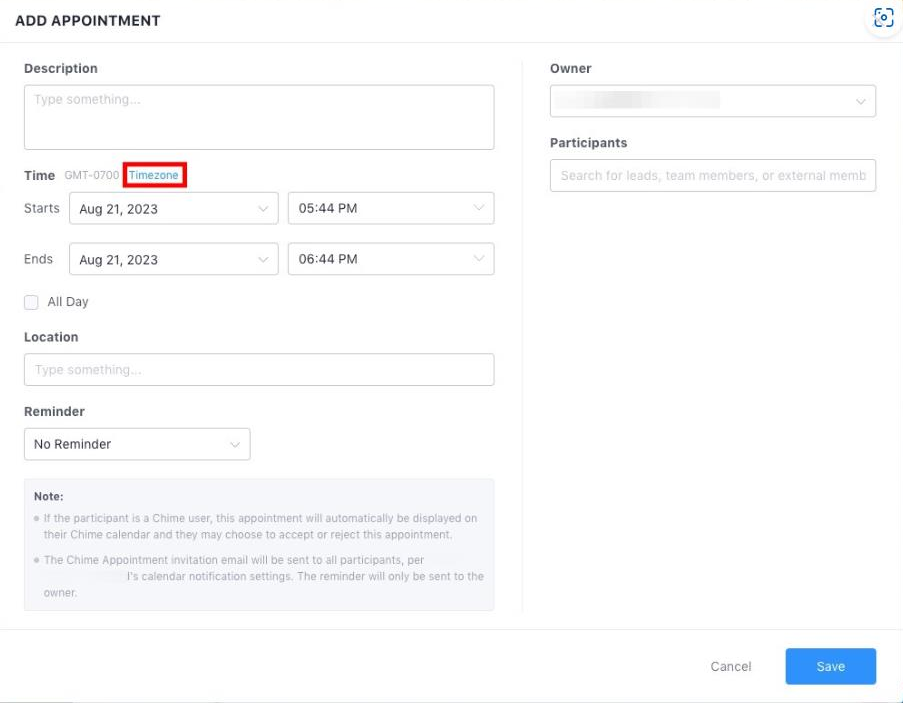
Task: Open the Starts date picker showing Aug 21, 2023
Action: (x=160, y=209)
